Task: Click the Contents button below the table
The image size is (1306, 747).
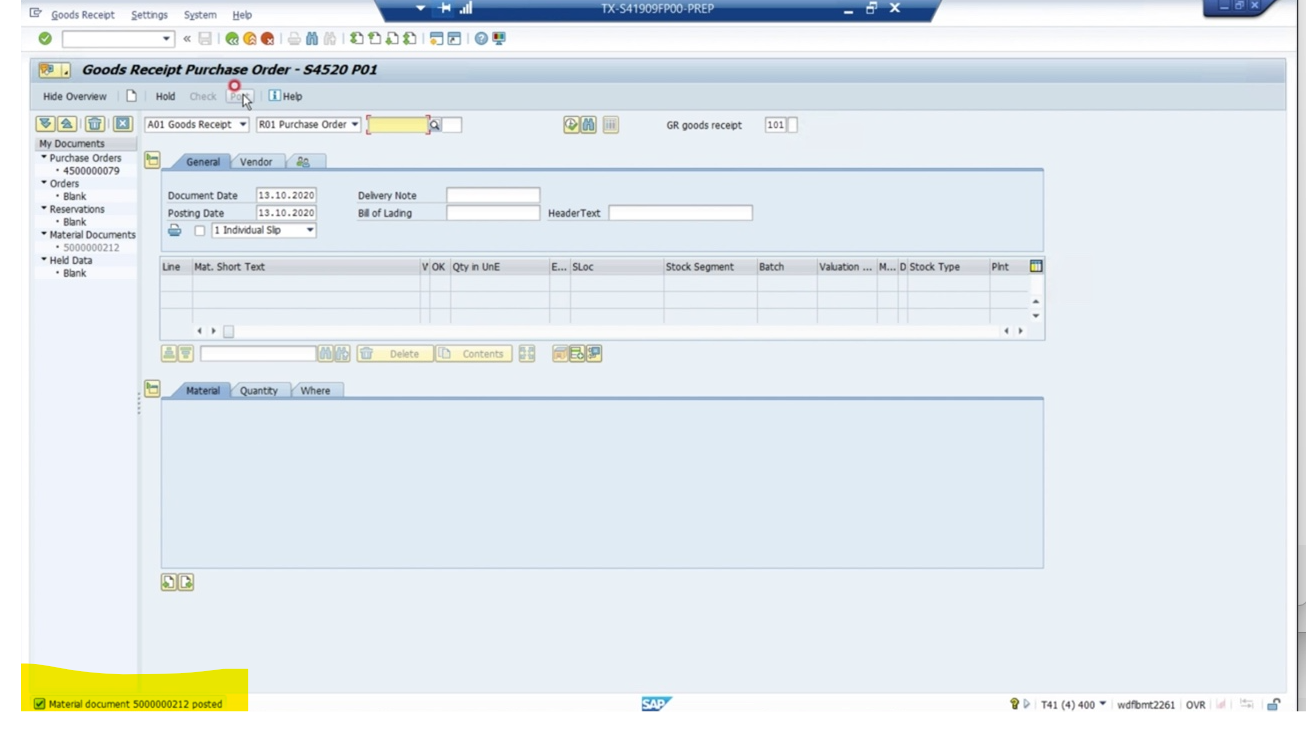Action: 474,354
